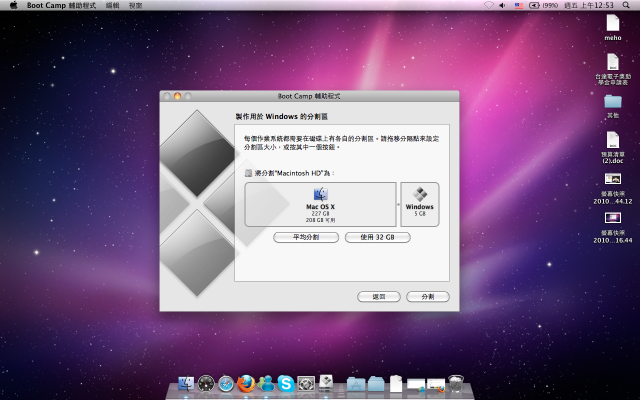This screenshot has width=640, height=400.
Task: Click the Macintosh HD disk icon
Action: [248, 173]
